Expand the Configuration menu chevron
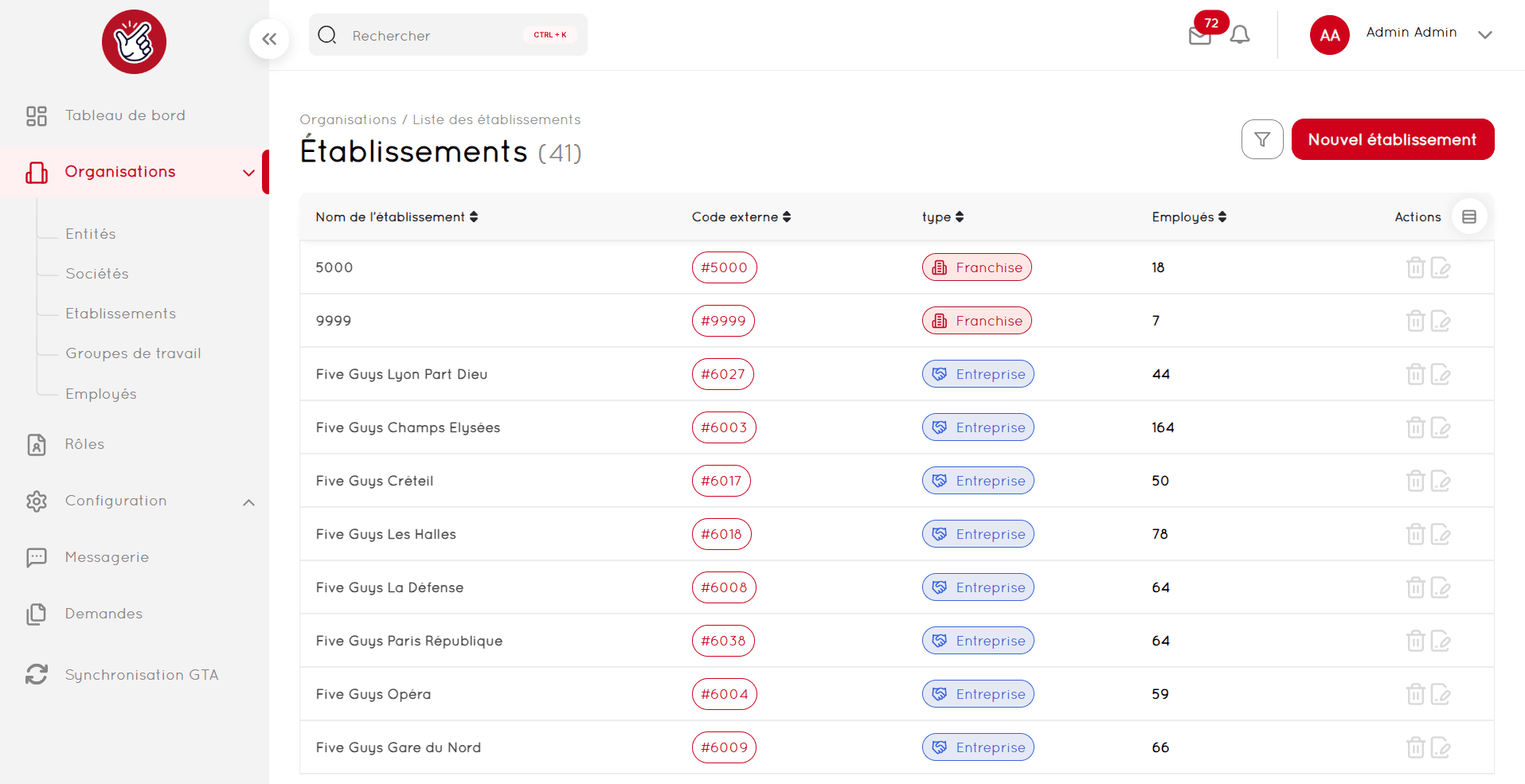Image resolution: width=1525 pixels, height=784 pixels. (x=248, y=502)
